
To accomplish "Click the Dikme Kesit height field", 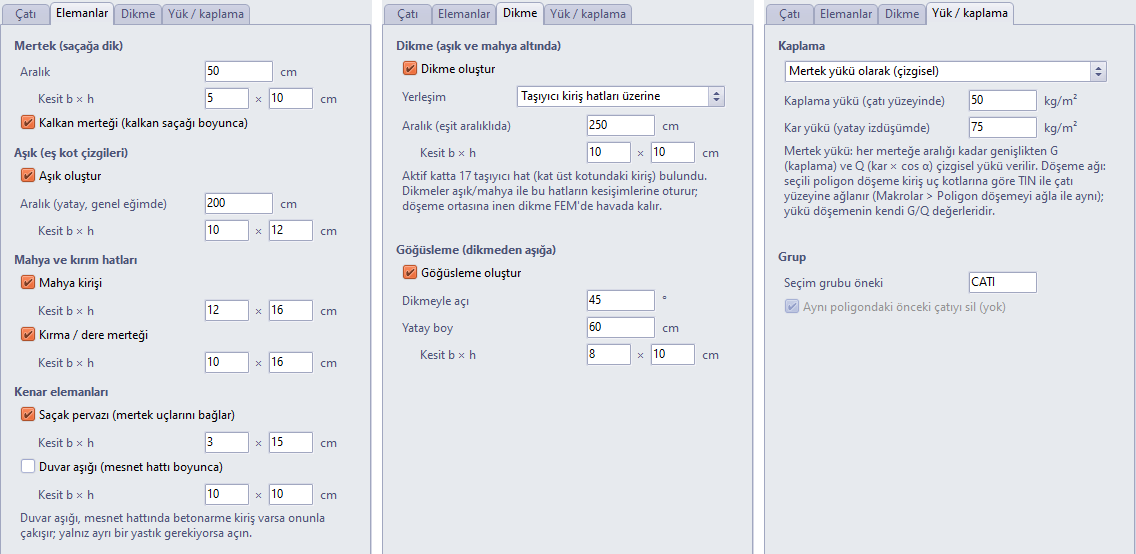I will pyautogui.click(x=673, y=152).
